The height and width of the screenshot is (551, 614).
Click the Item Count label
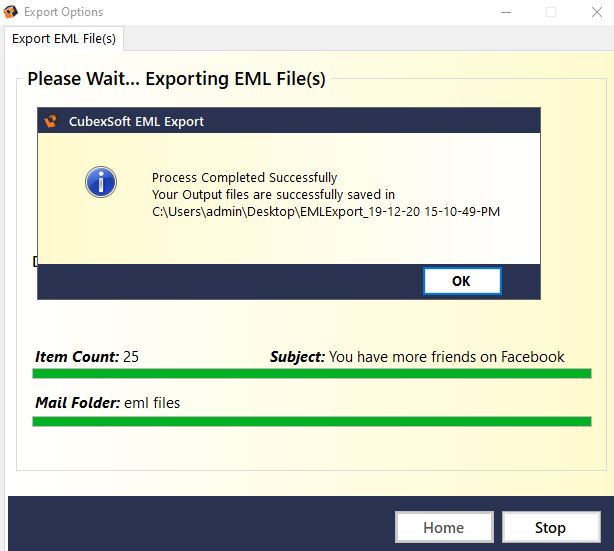tap(77, 357)
